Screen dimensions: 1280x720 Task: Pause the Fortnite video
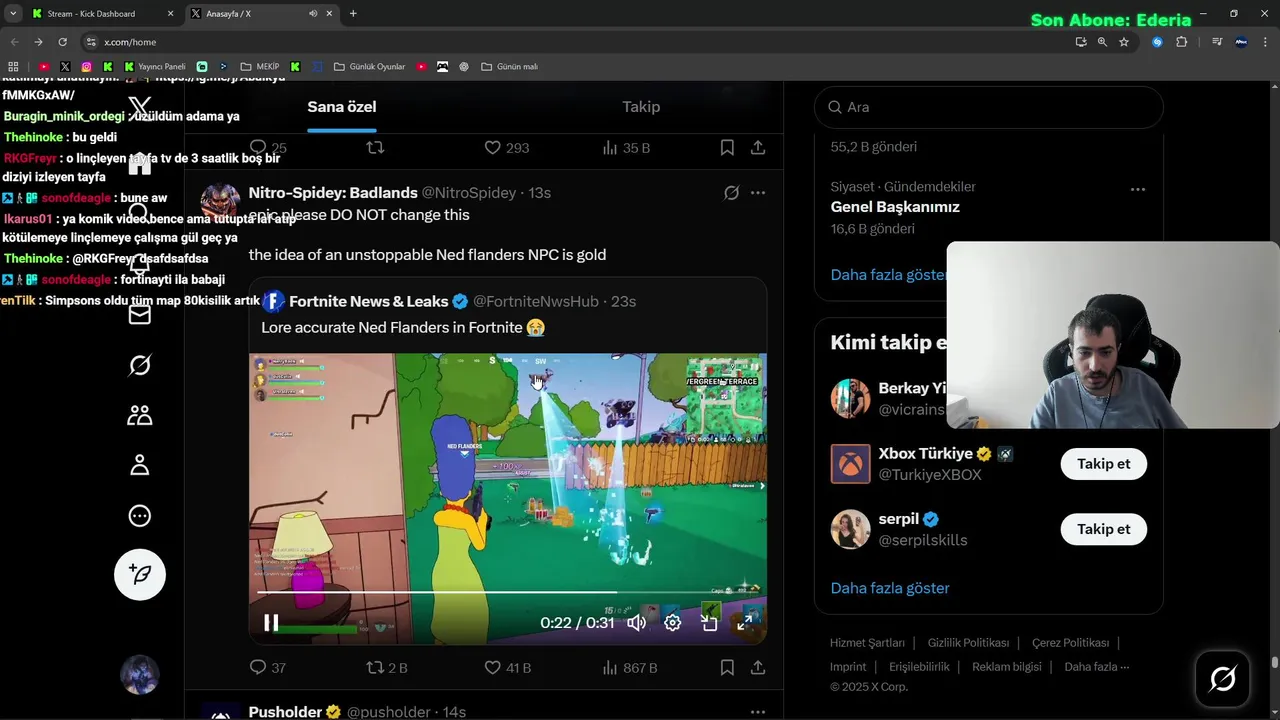pyautogui.click(x=271, y=623)
